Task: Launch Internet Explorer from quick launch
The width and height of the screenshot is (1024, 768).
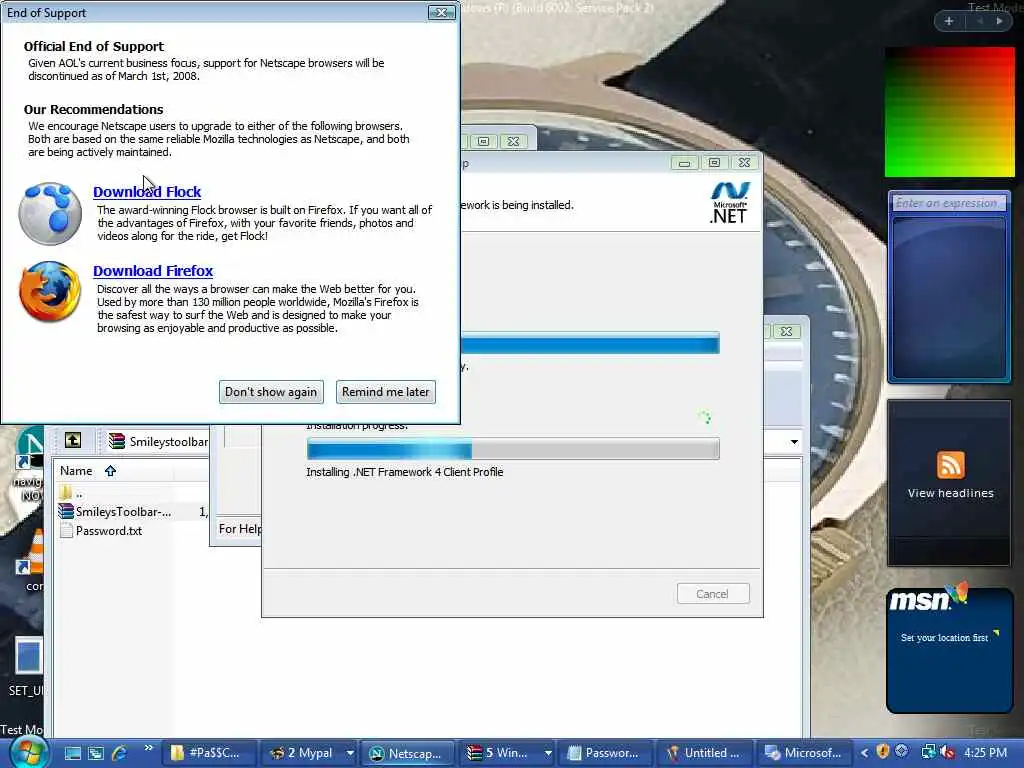Action: click(x=119, y=753)
